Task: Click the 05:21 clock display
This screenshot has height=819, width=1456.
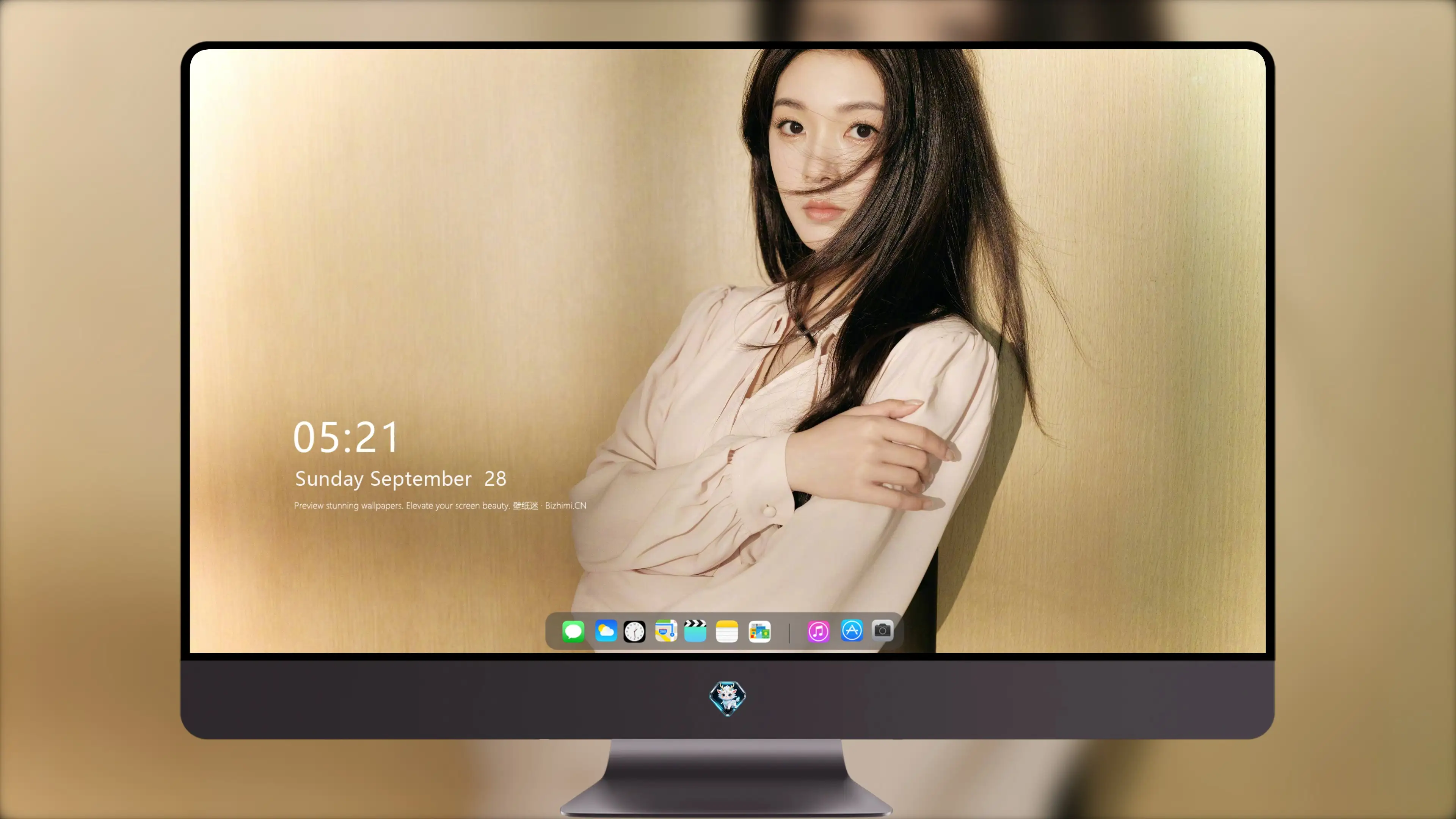Action: (x=346, y=437)
